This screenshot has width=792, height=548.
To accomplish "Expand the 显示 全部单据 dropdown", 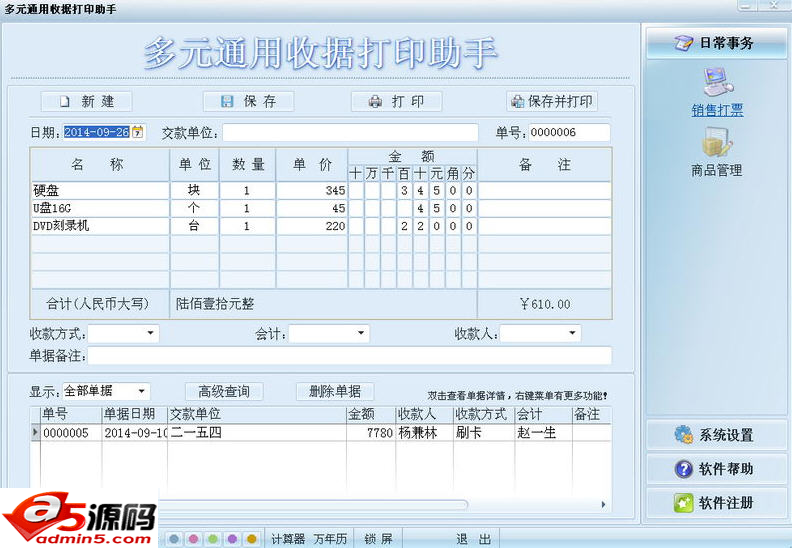I will click(x=141, y=391).
